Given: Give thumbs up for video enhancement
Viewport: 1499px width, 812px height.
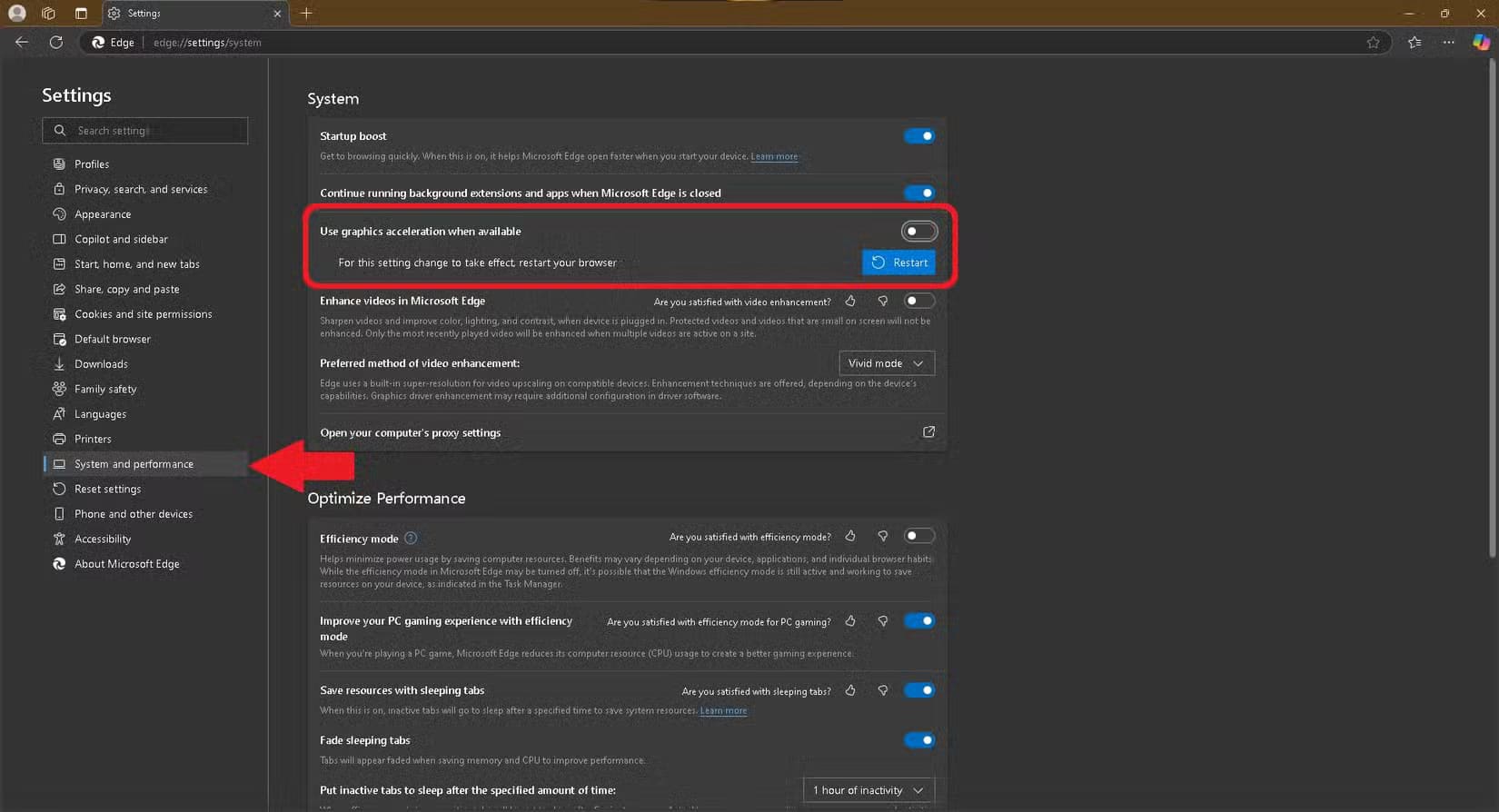Looking at the screenshot, I should (x=850, y=302).
